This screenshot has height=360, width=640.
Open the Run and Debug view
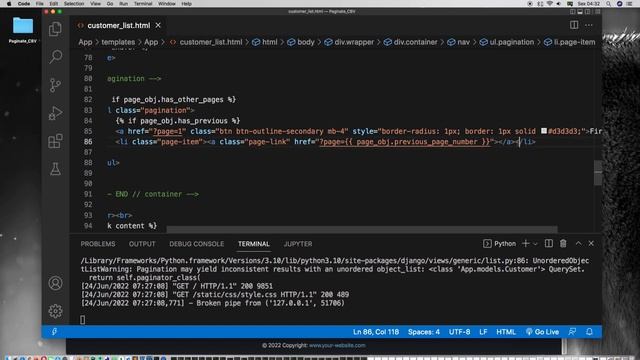(x=55, y=113)
